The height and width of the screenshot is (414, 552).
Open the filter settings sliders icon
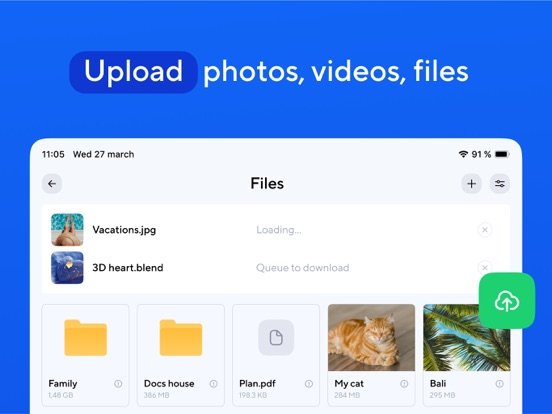[x=500, y=184]
